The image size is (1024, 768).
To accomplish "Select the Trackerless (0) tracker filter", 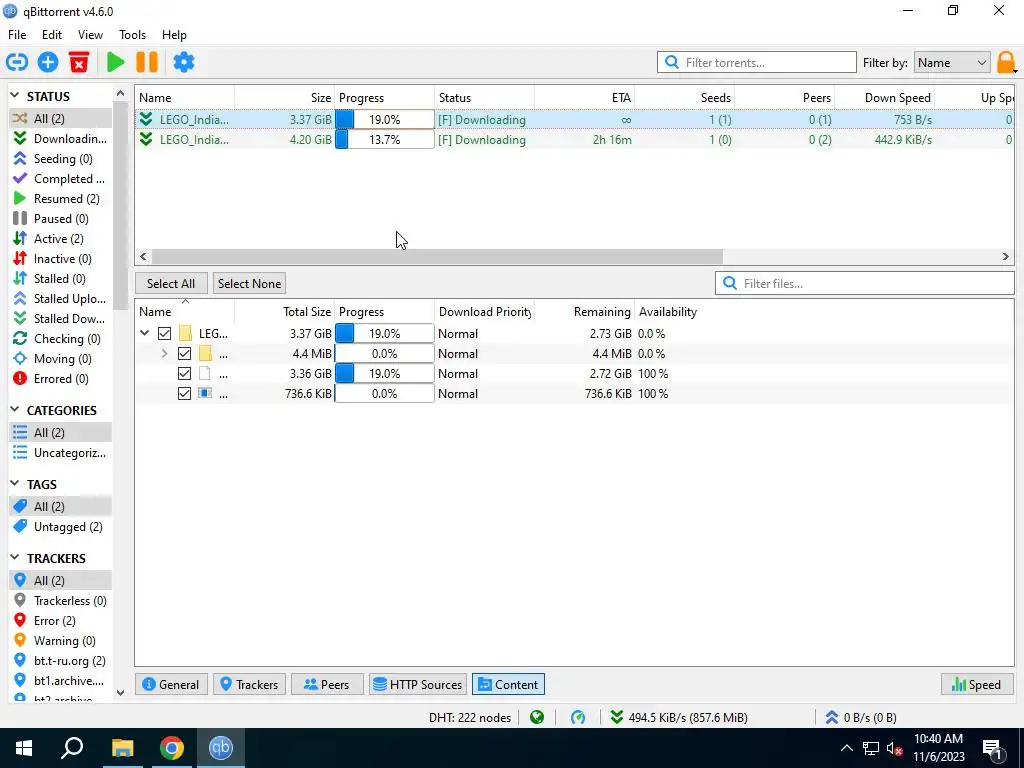I will [60, 601].
